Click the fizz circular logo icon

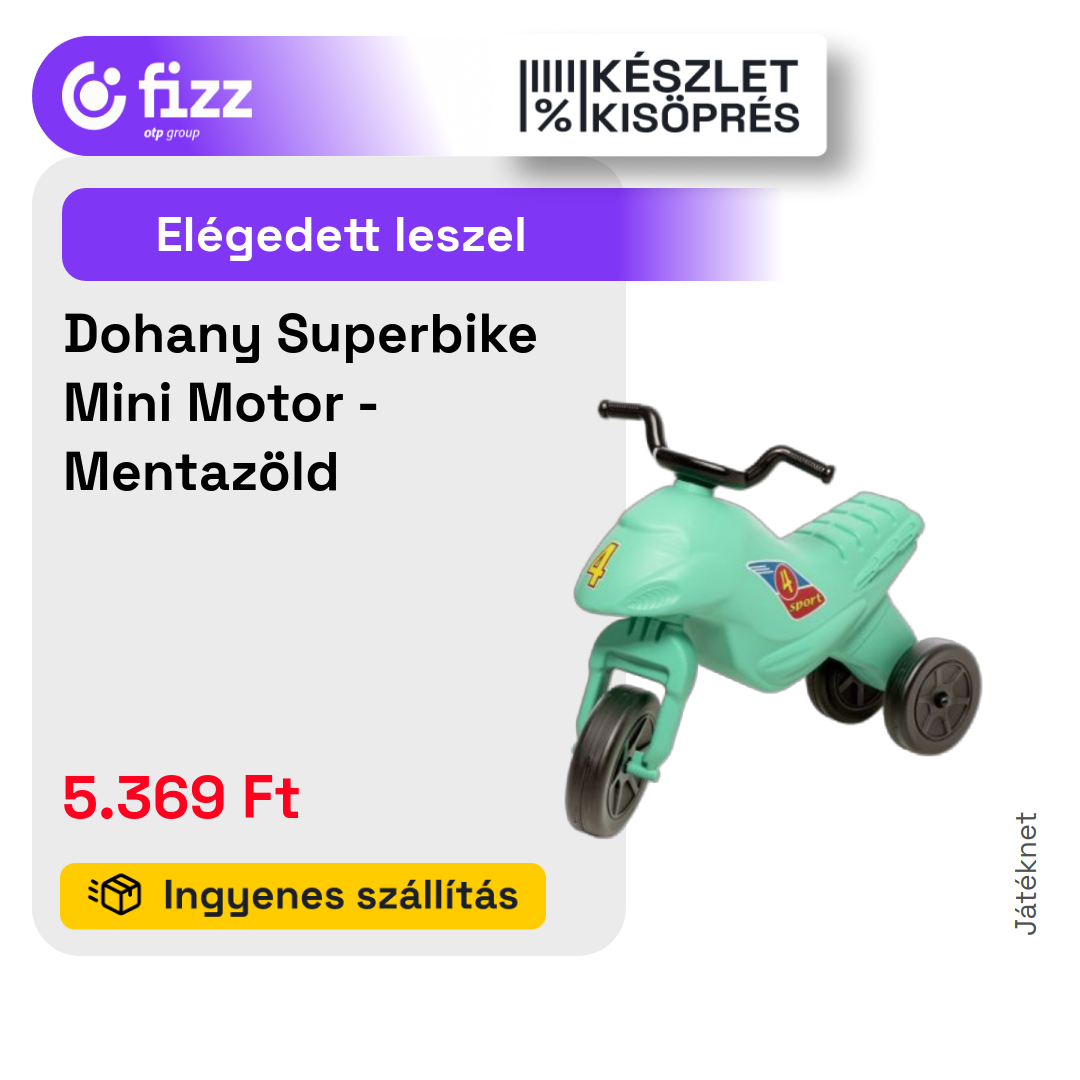(x=94, y=96)
